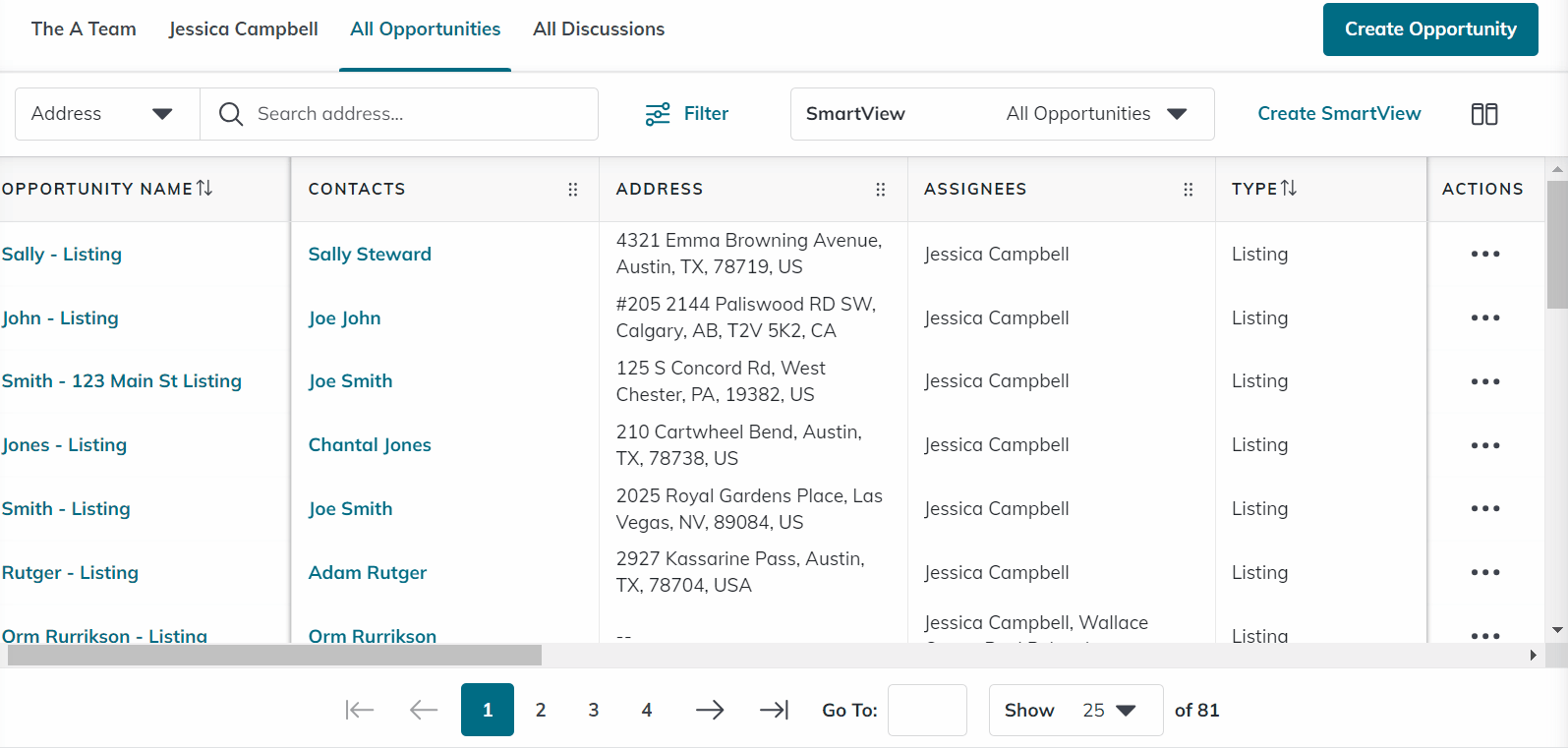This screenshot has height=748, width=1568.
Task: Expand the Address search-type dropdown
Action: pos(107,114)
